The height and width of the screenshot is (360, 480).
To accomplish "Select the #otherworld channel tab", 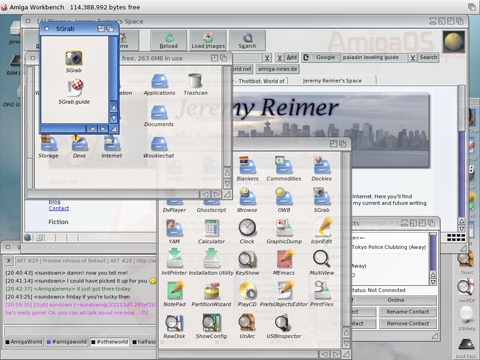I will 110,342.
